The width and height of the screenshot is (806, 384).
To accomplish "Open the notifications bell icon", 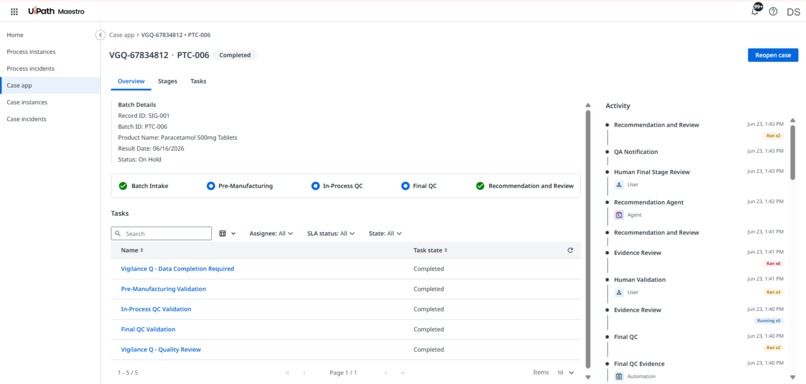I will (x=755, y=11).
